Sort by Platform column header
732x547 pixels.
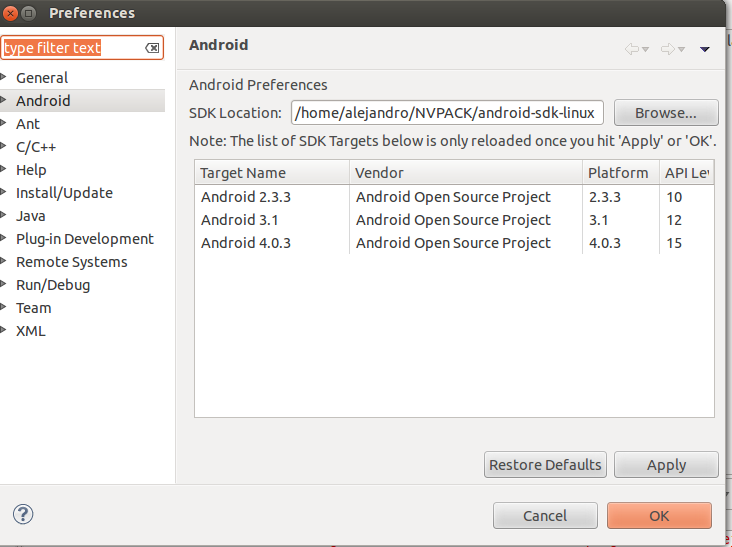coord(621,173)
